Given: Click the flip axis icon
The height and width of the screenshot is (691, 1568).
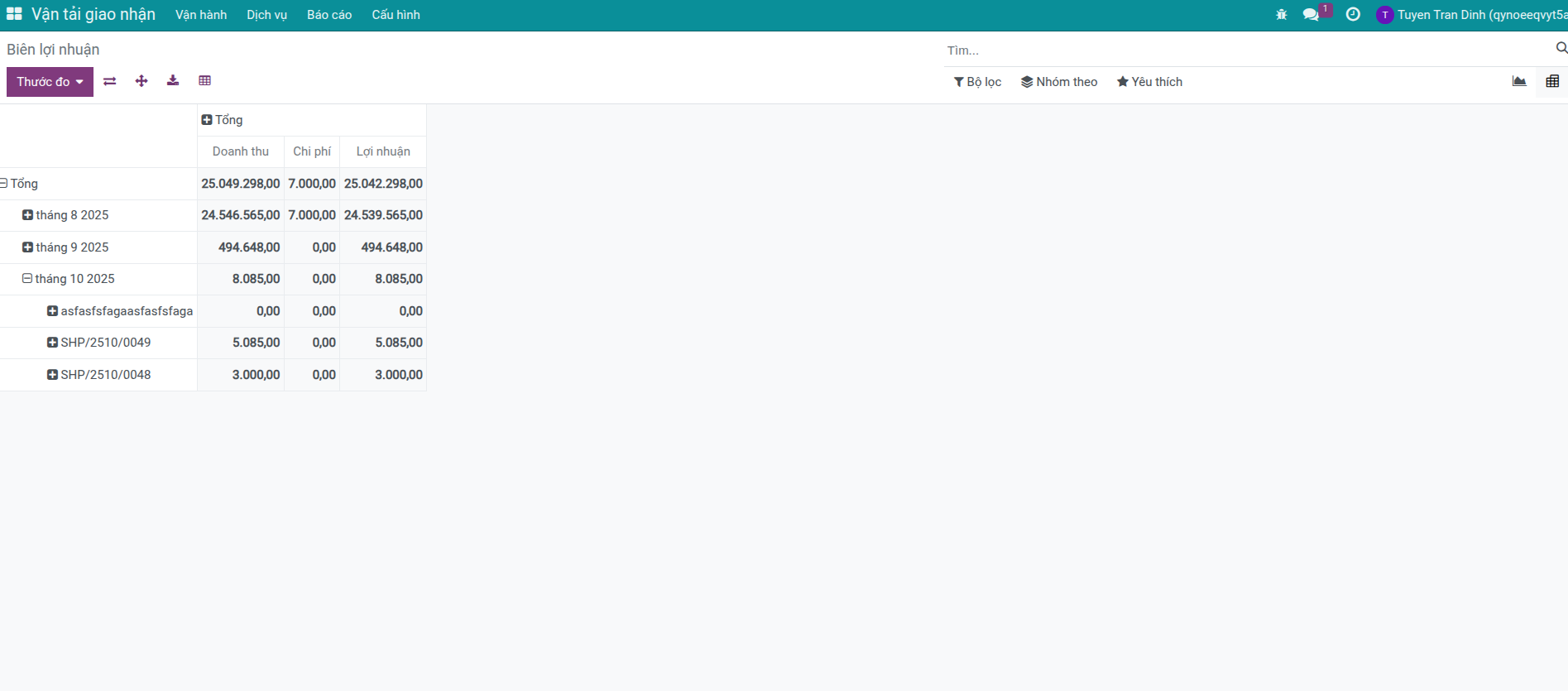Looking at the screenshot, I should tap(110, 81).
